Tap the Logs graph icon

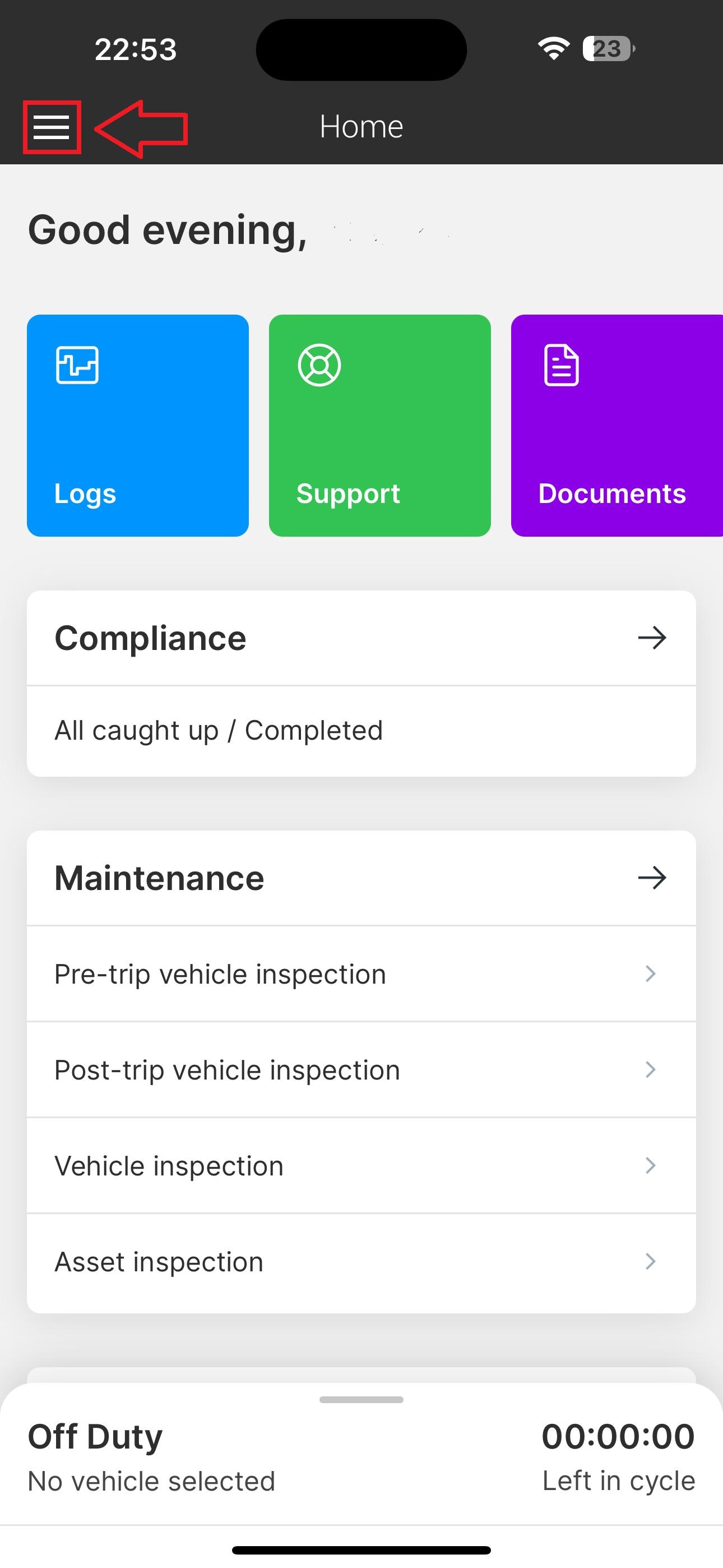pyautogui.click(x=77, y=365)
